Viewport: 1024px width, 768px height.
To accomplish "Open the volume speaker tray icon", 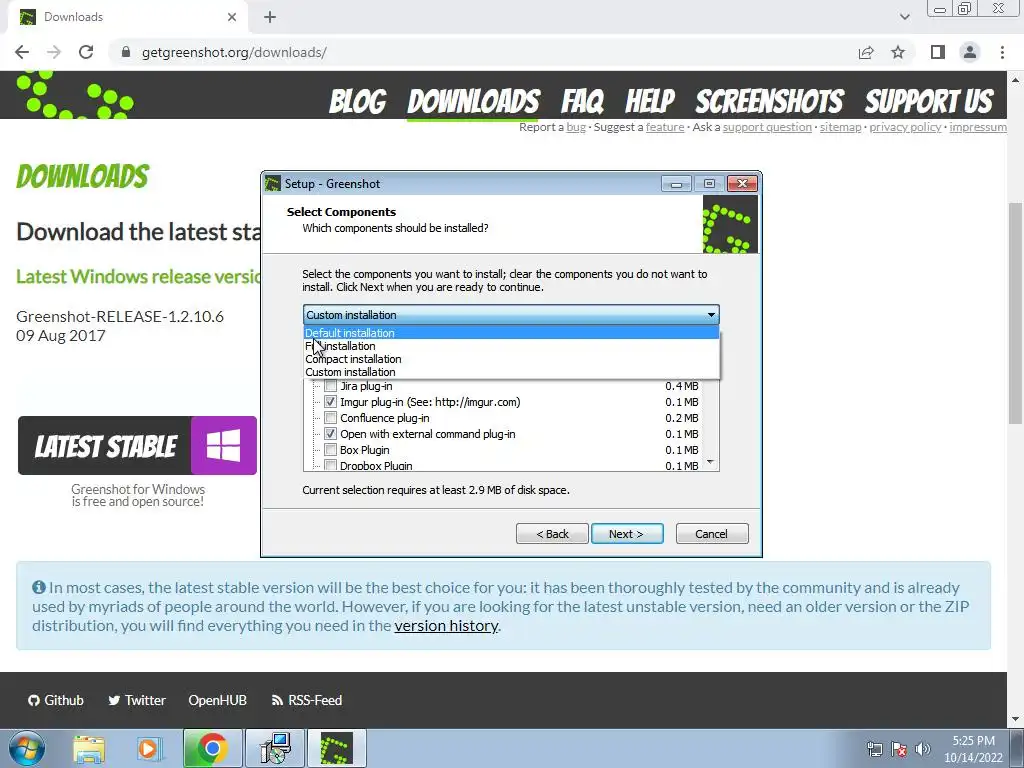I will 922,749.
